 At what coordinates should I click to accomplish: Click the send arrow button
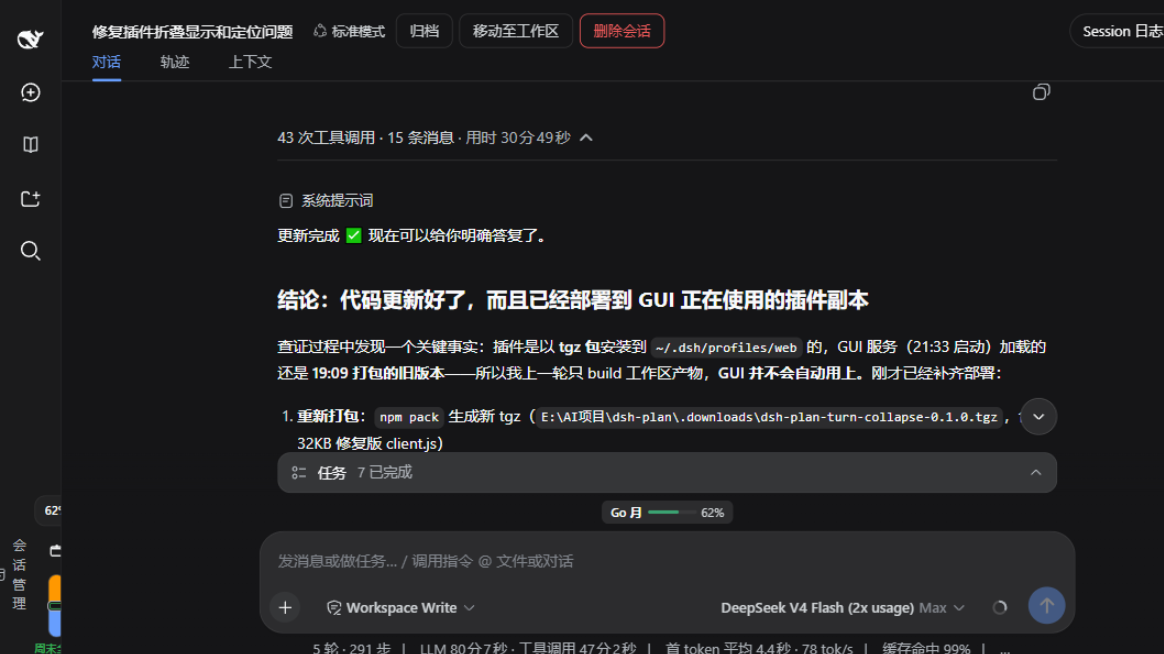tap(1046, 606)
